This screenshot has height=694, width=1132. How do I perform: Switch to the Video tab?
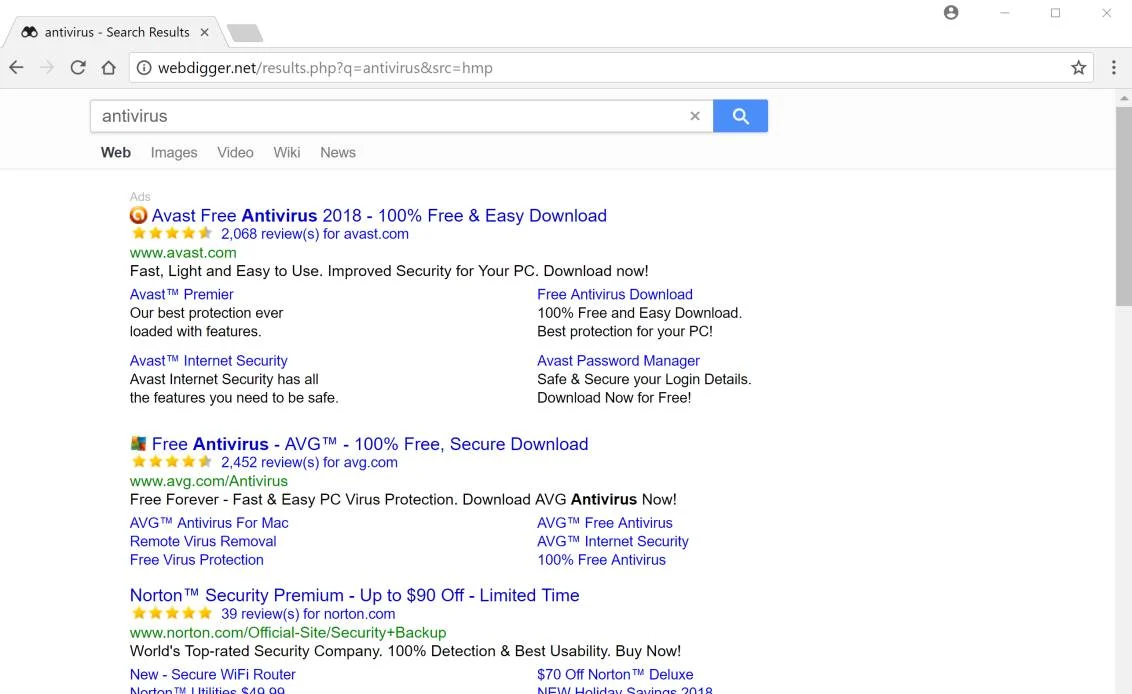tap(235, 152)
